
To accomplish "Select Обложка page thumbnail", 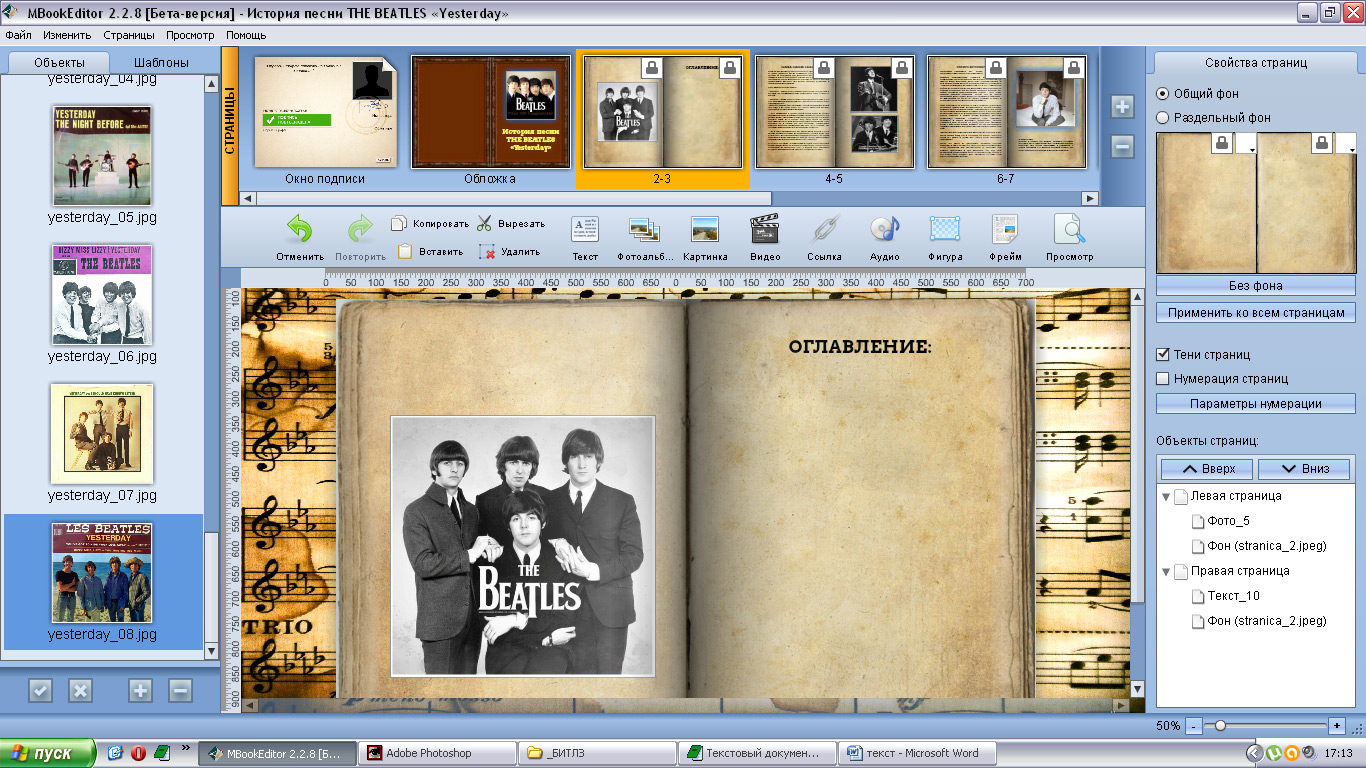I will point(490,112).
